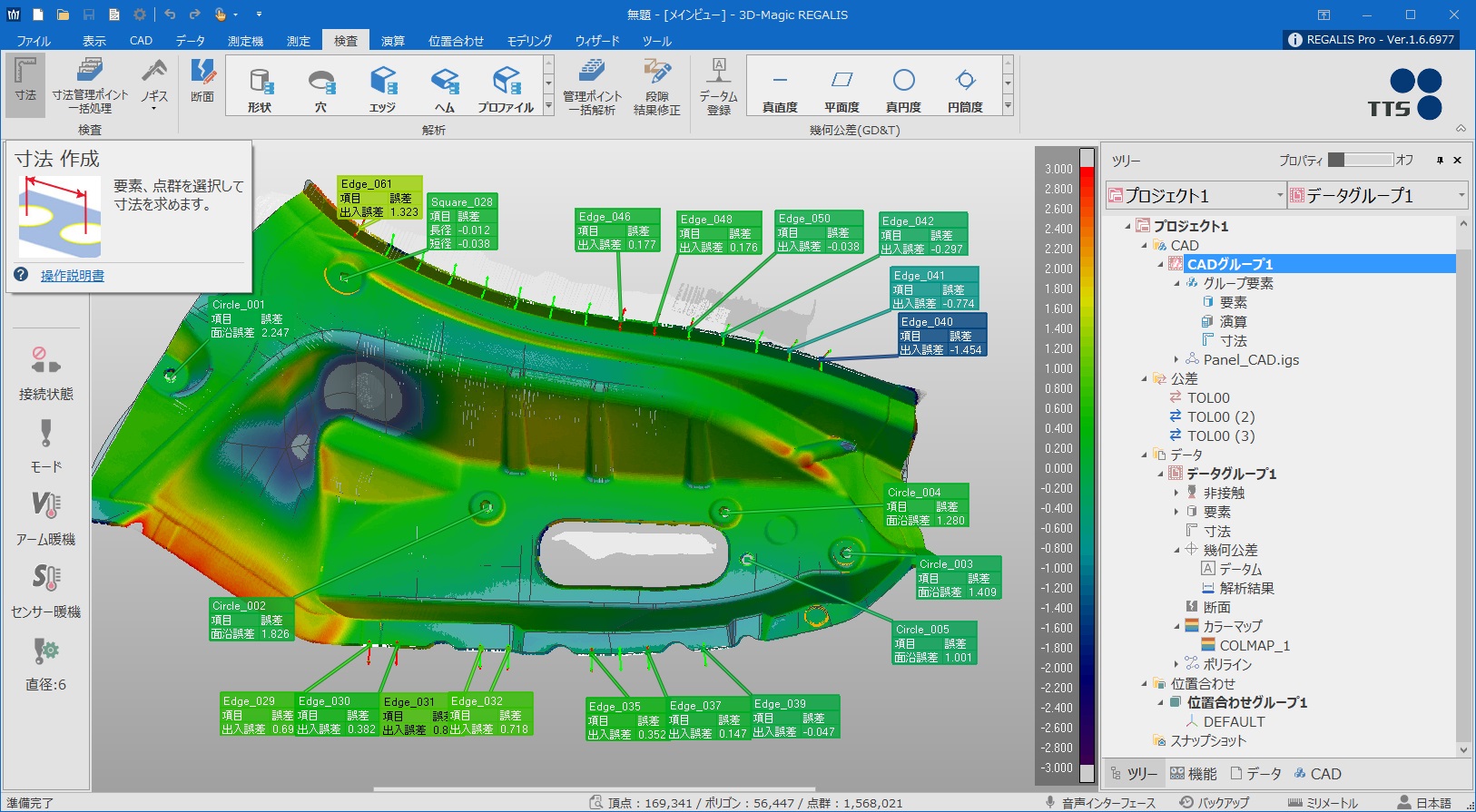Switch to the 測定 ribbon tab
This screenshot has height=812, width=1476.
click(x=299, y=41)
